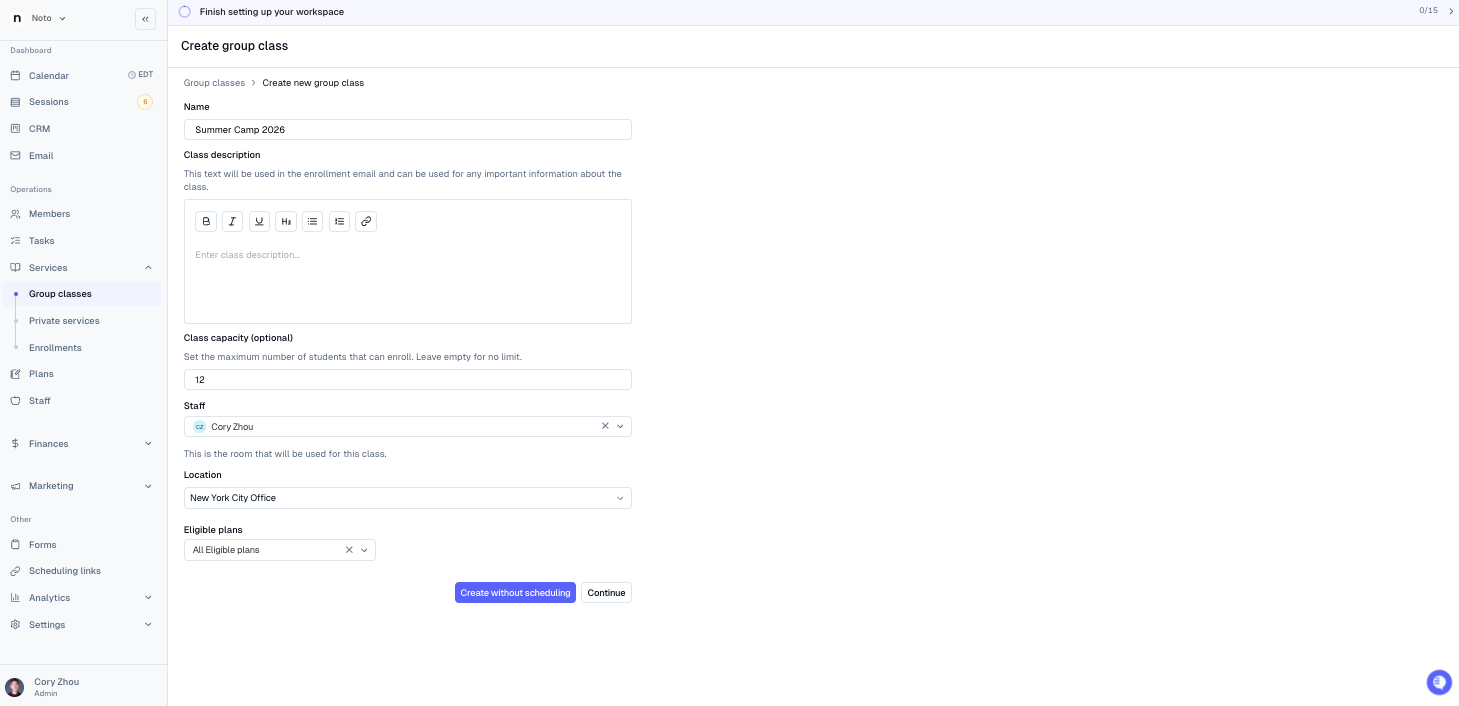Click the Staff shield icon
The image size is (1459, 706).
[15, 401]
